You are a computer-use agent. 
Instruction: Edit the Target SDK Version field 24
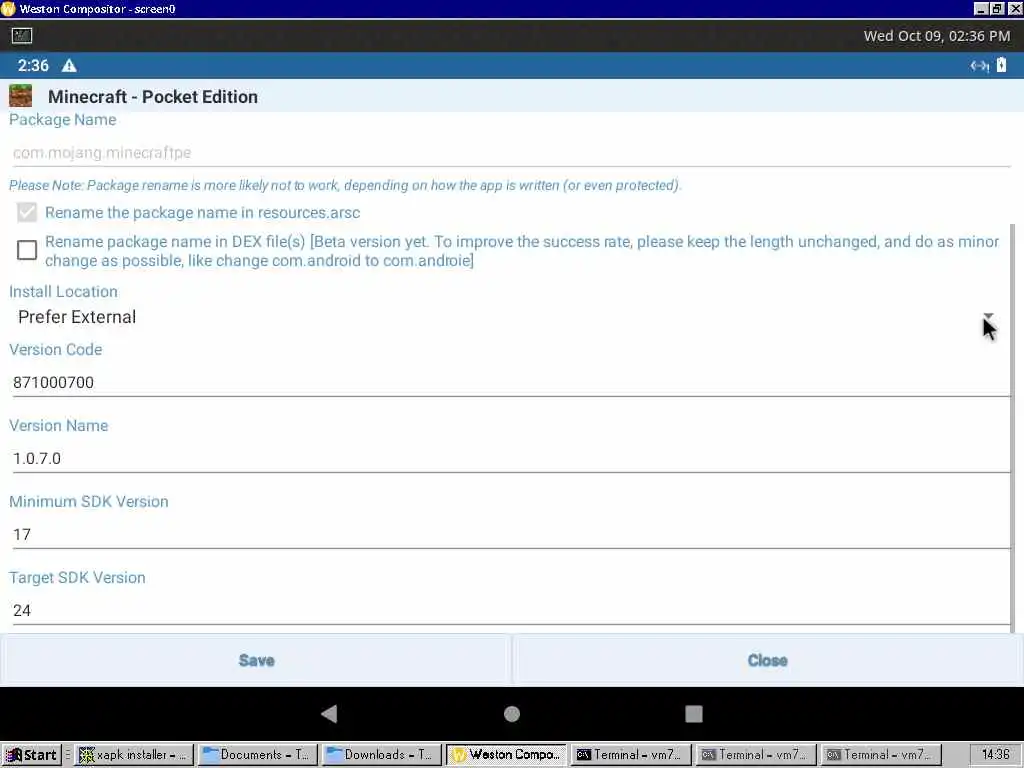pos(510,610)
